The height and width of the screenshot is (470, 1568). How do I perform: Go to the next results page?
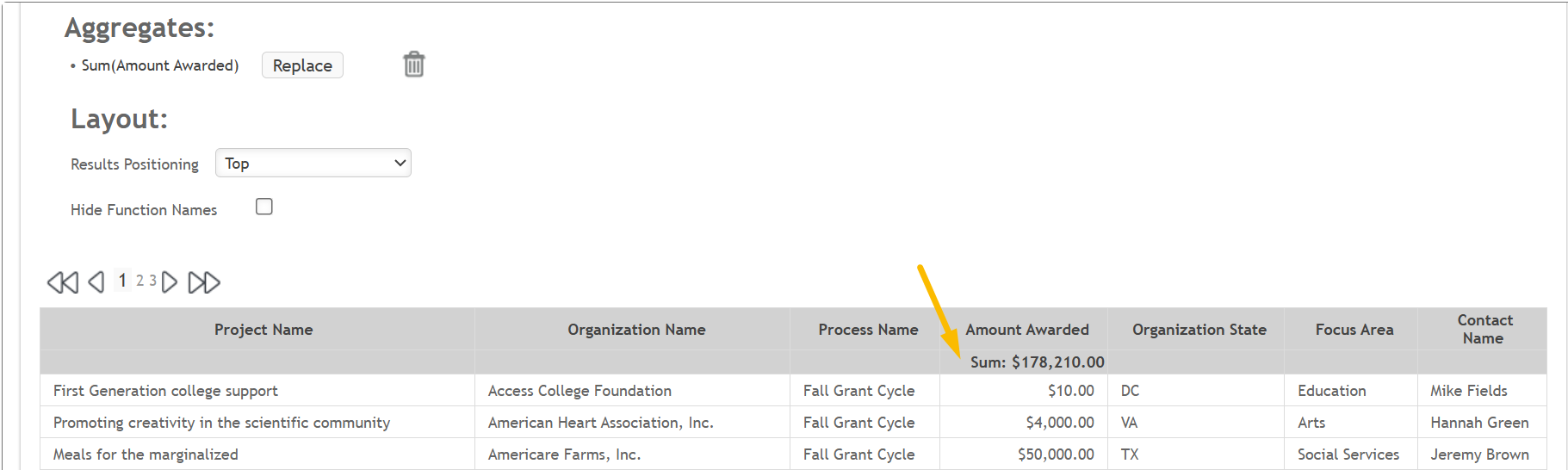coord(170,282)
